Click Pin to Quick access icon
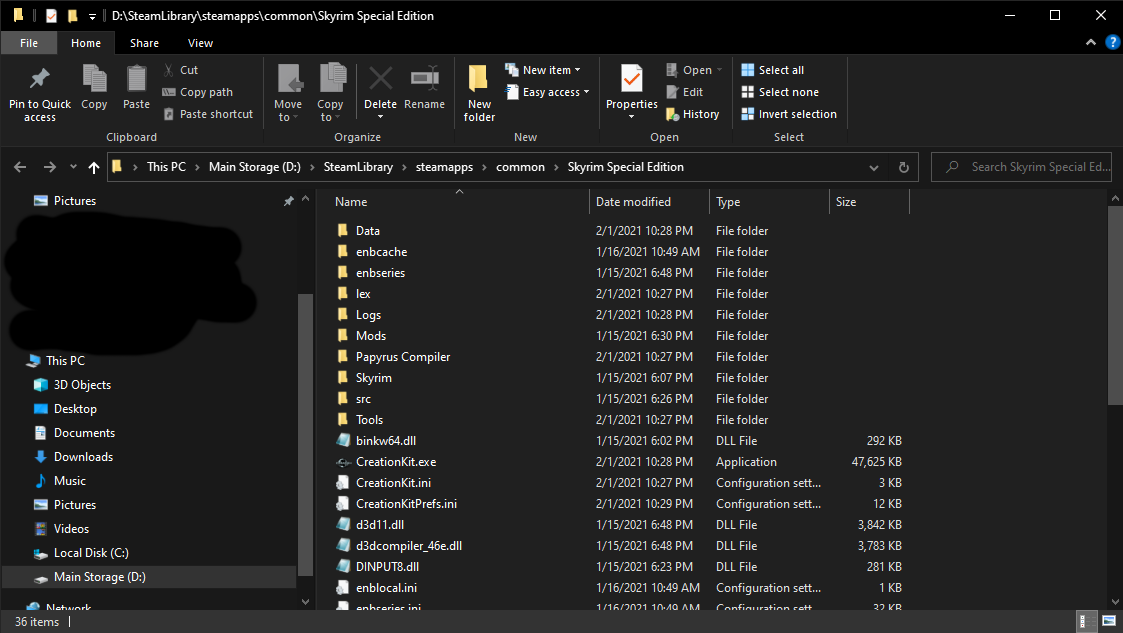Viewport: 1123px width, 633px height. tap(39, 79)
